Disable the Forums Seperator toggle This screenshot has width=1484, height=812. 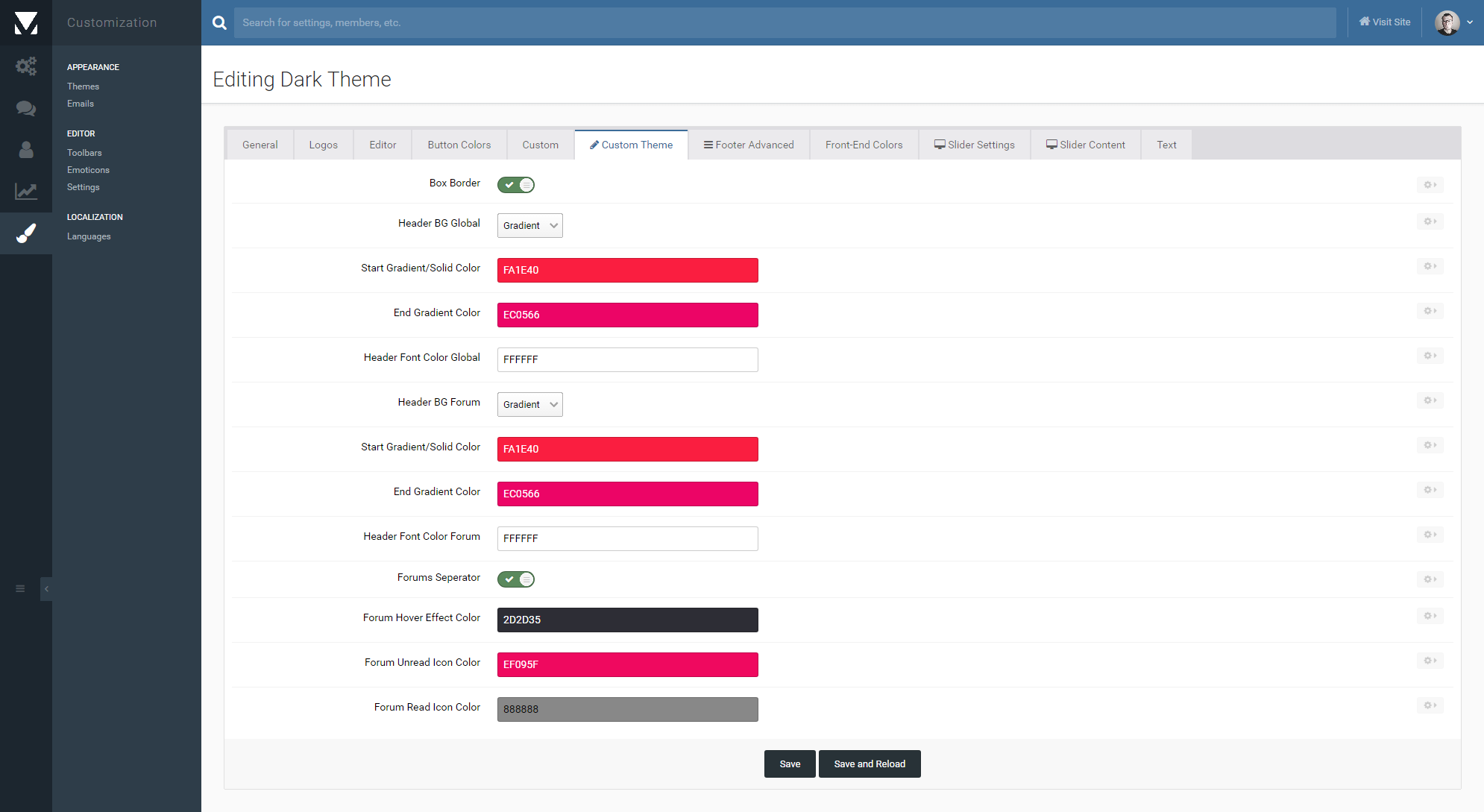516,579
